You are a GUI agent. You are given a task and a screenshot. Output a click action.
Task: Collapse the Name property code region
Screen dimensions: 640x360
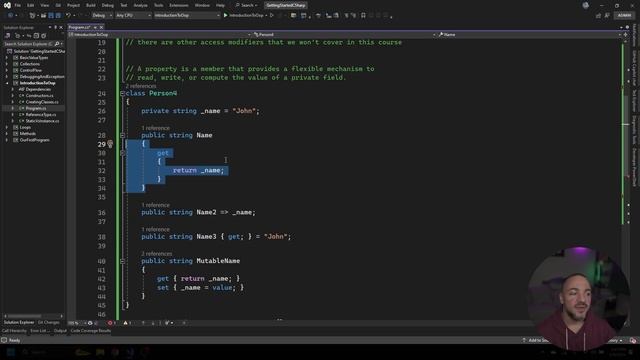[x=122, y=135]
